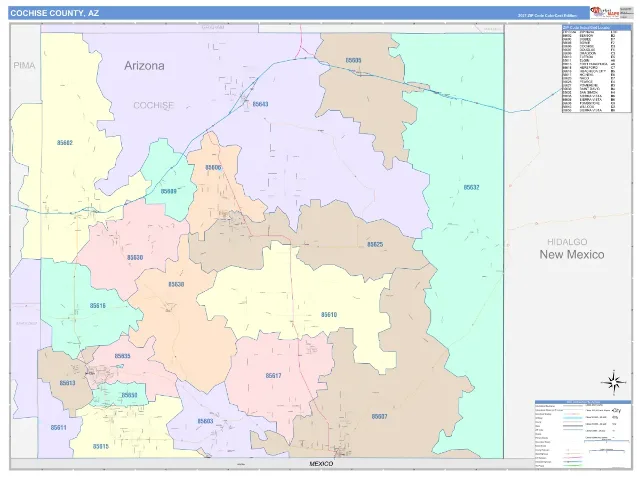Select ZIP code 85611 label
The image size is (640, 480).
pyautogui.click(x=58, y=428)
